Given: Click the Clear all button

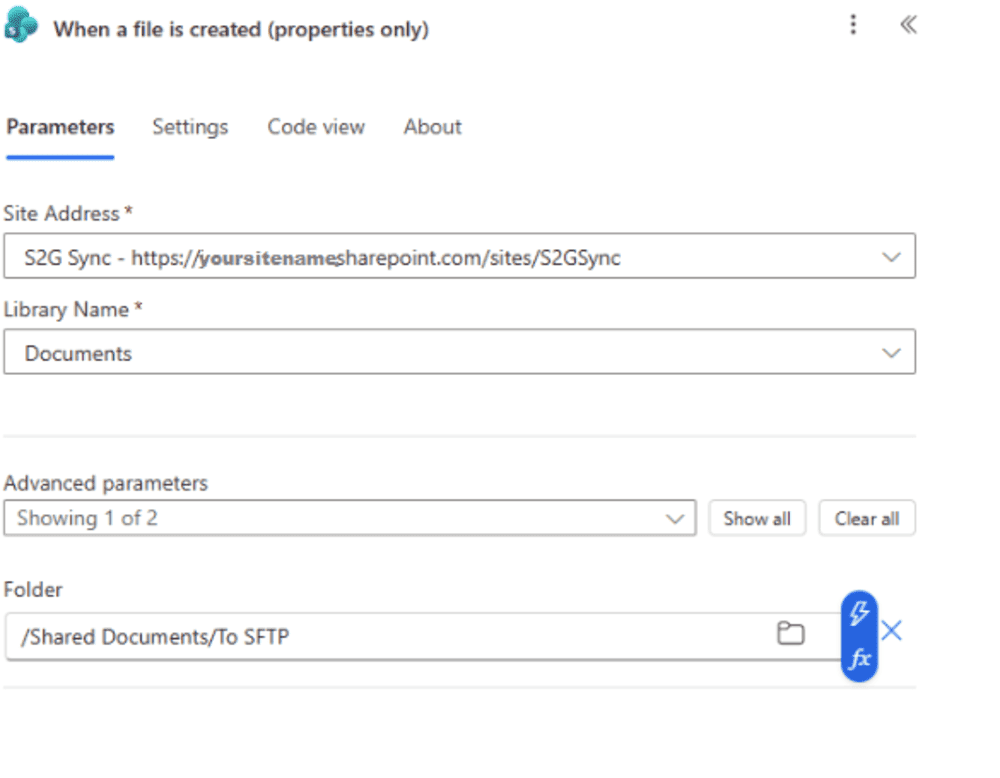Looking at the screenshot, I should click(867, 518).
